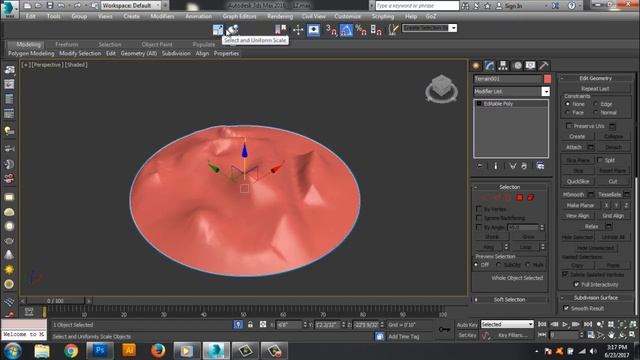The width and height of the screenshot is (640, 360).
Task: Select Element sub-object level icon
Action: click(x=530, y=198)
